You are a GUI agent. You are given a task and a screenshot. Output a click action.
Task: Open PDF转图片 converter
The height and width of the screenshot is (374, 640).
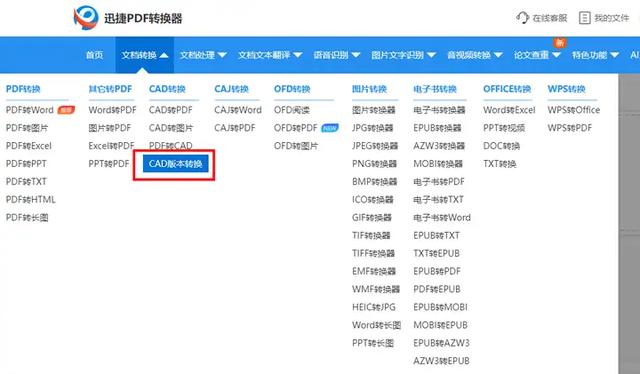27,128
